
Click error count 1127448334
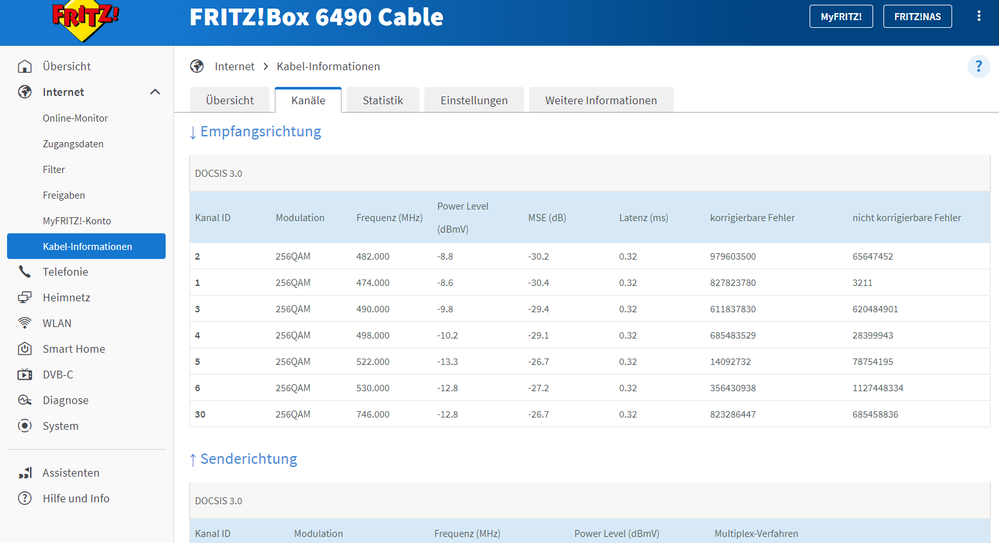[878, 387]
